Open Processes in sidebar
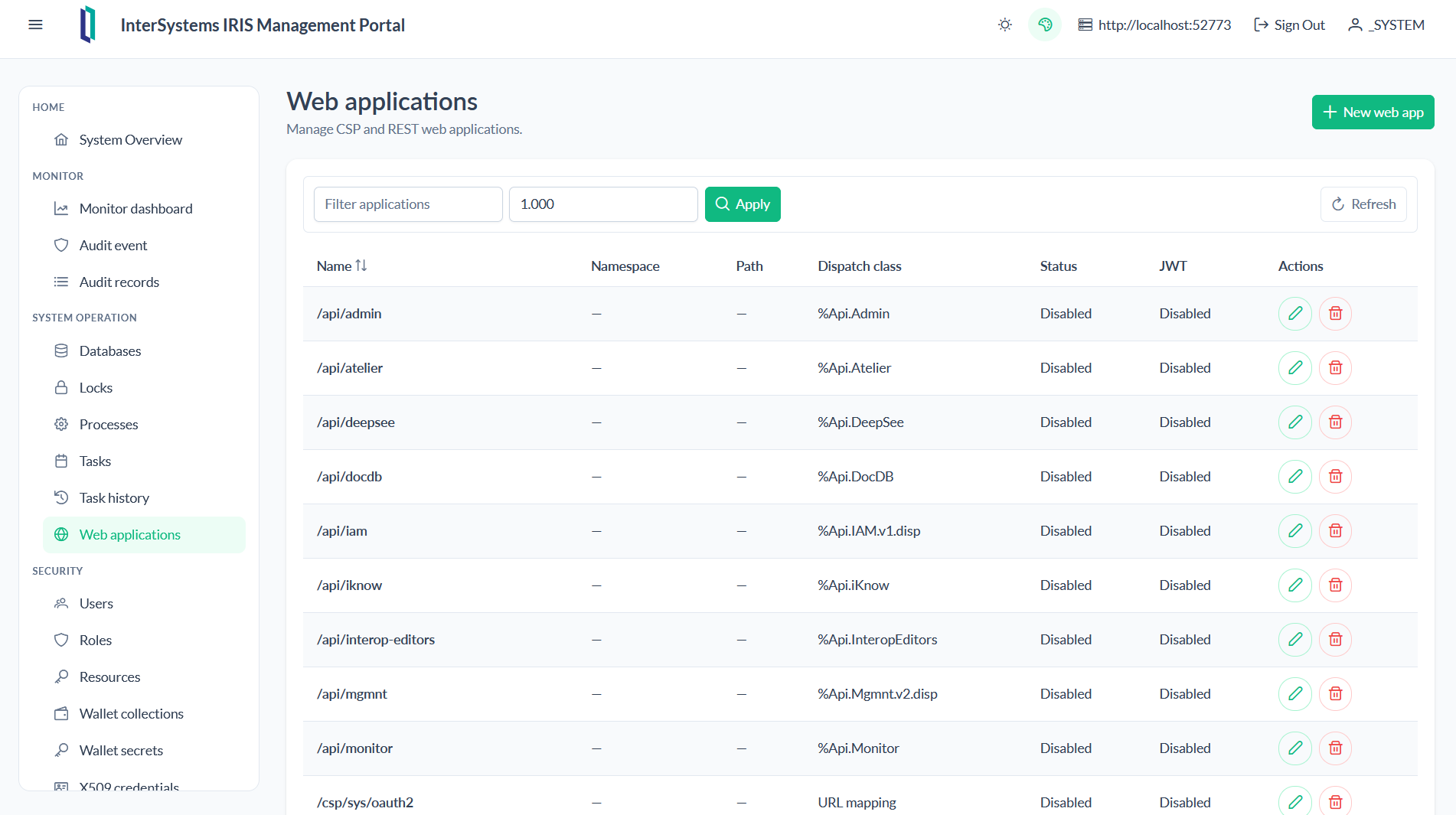The width and height of the screenshot is (1456, 815). coord(144,425)
